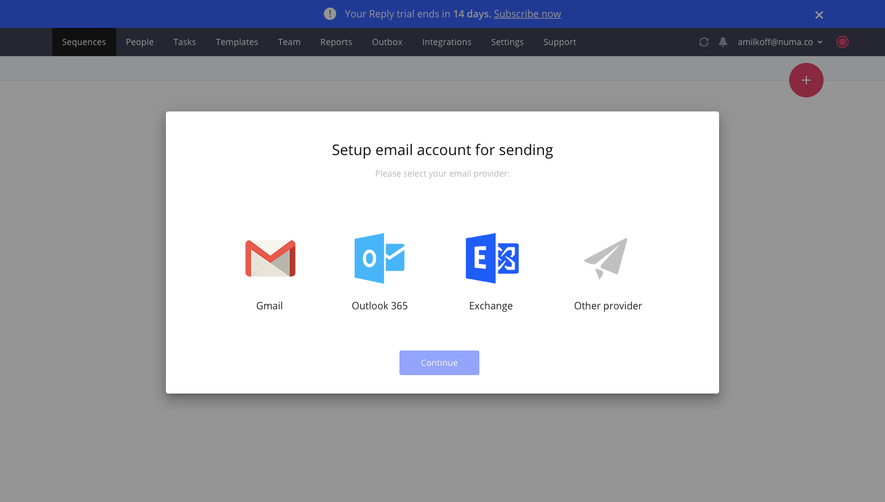885x502 pixels.
Task: Select the Outlook 365 provider icon
Action: [x=379, y=258]
